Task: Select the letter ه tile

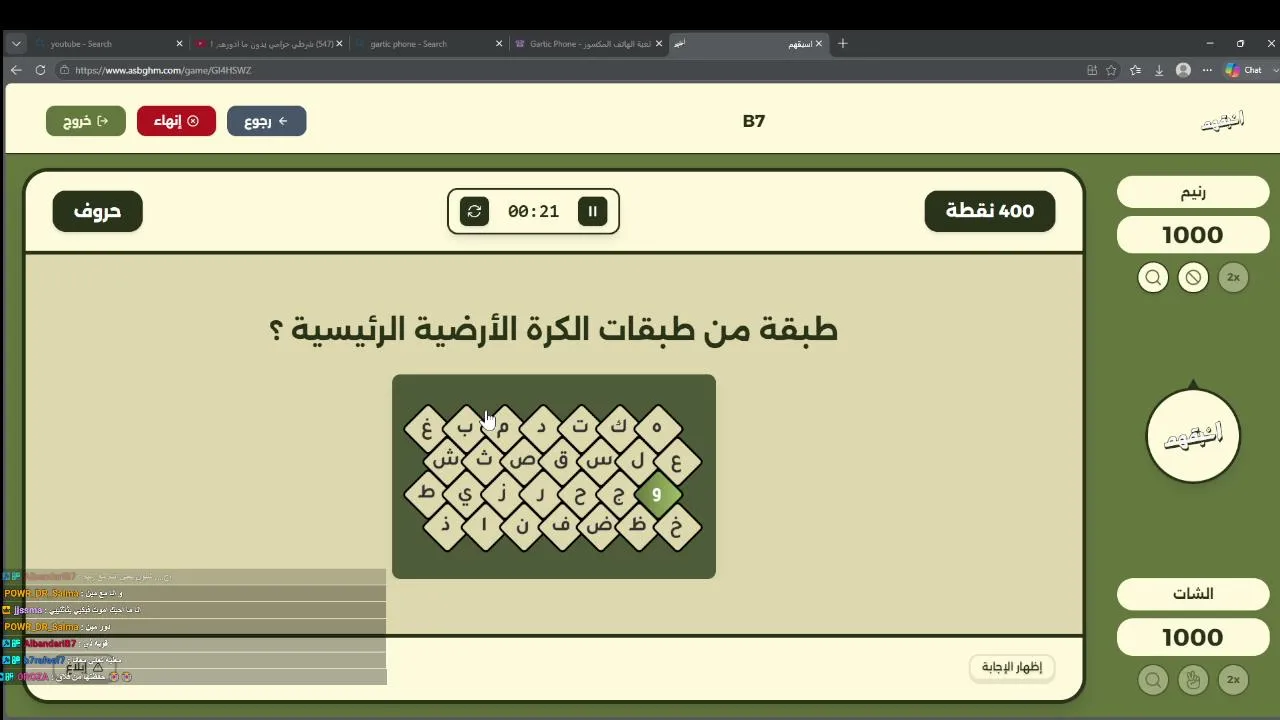Action: pos(656,428)
